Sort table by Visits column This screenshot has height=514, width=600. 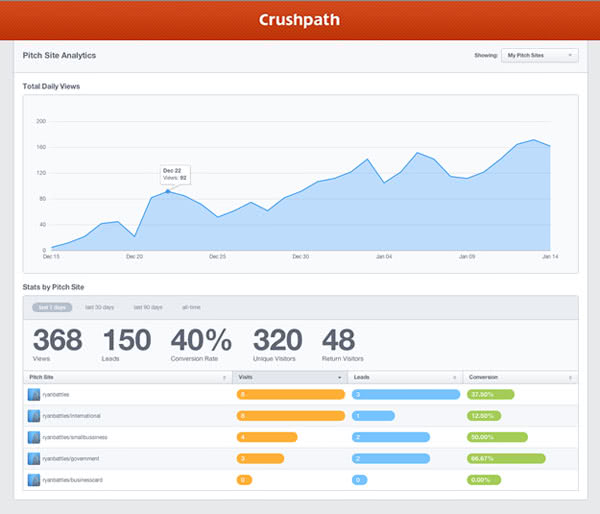290,377
